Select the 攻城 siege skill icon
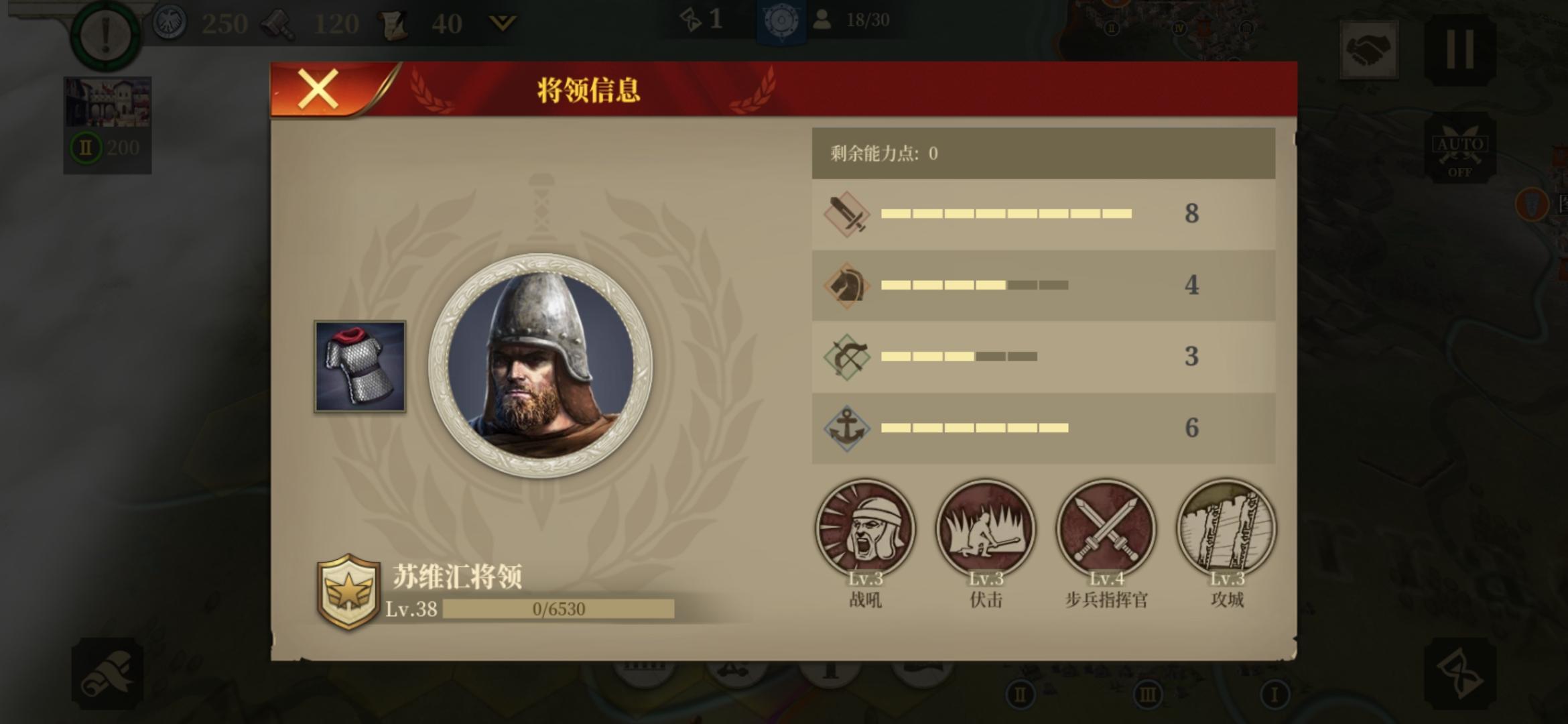Screen dimensions: 1568x724 point(1227,530)
